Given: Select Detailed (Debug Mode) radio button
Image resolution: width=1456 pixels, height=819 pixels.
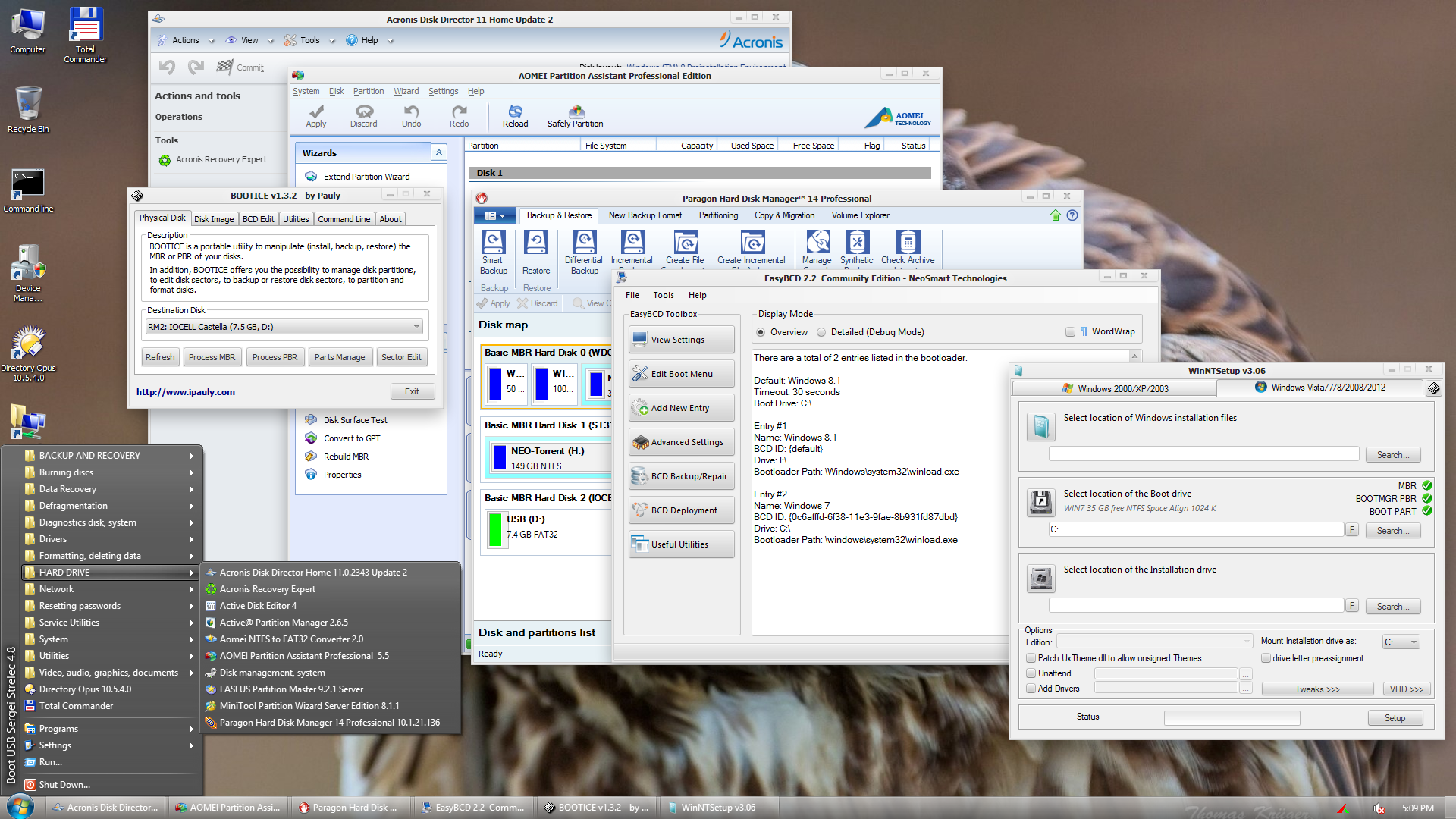Looking at the screenshot, I should tap(821, 332).
